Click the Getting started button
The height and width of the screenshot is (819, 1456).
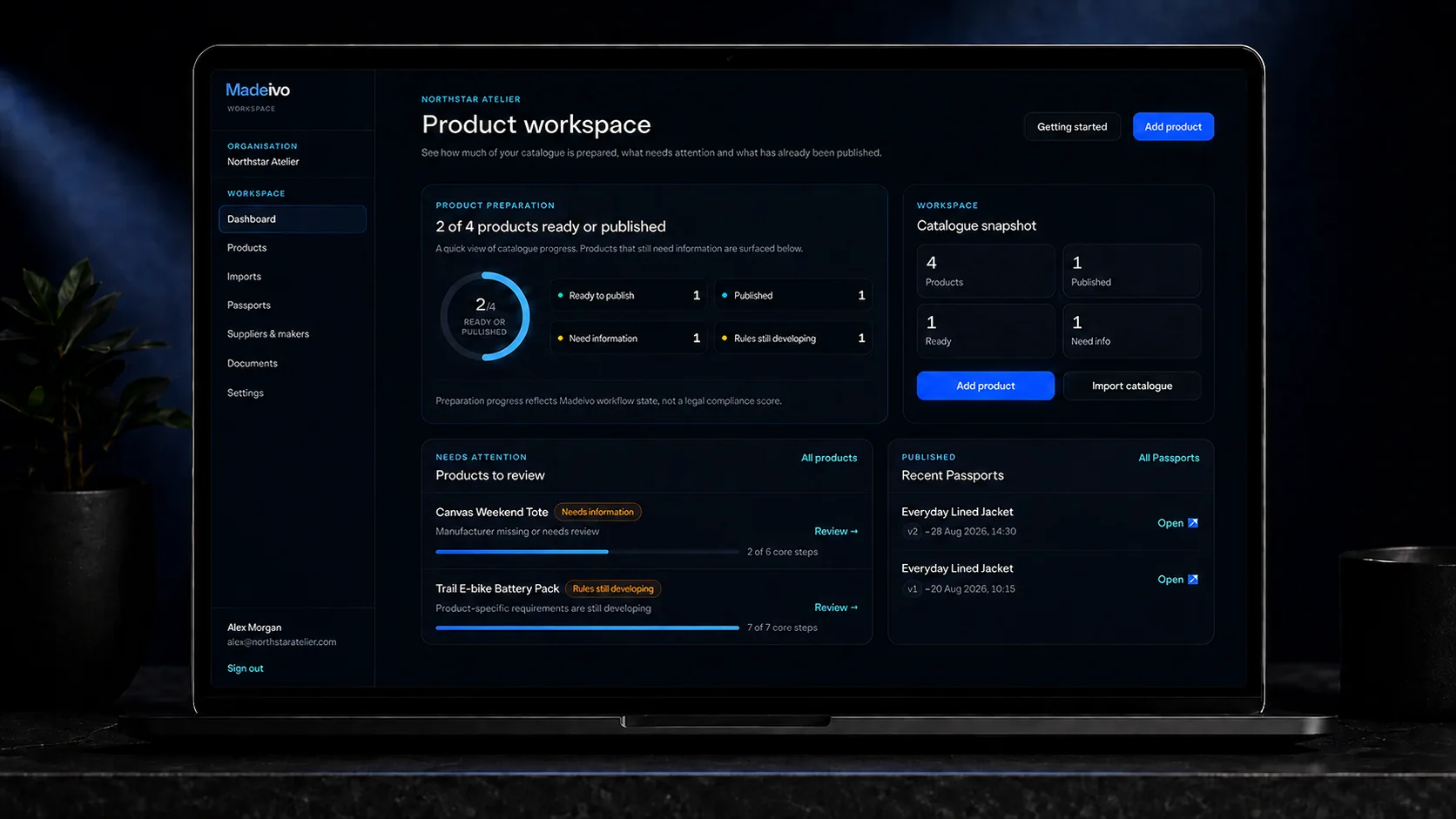(x=1072, y=127)
